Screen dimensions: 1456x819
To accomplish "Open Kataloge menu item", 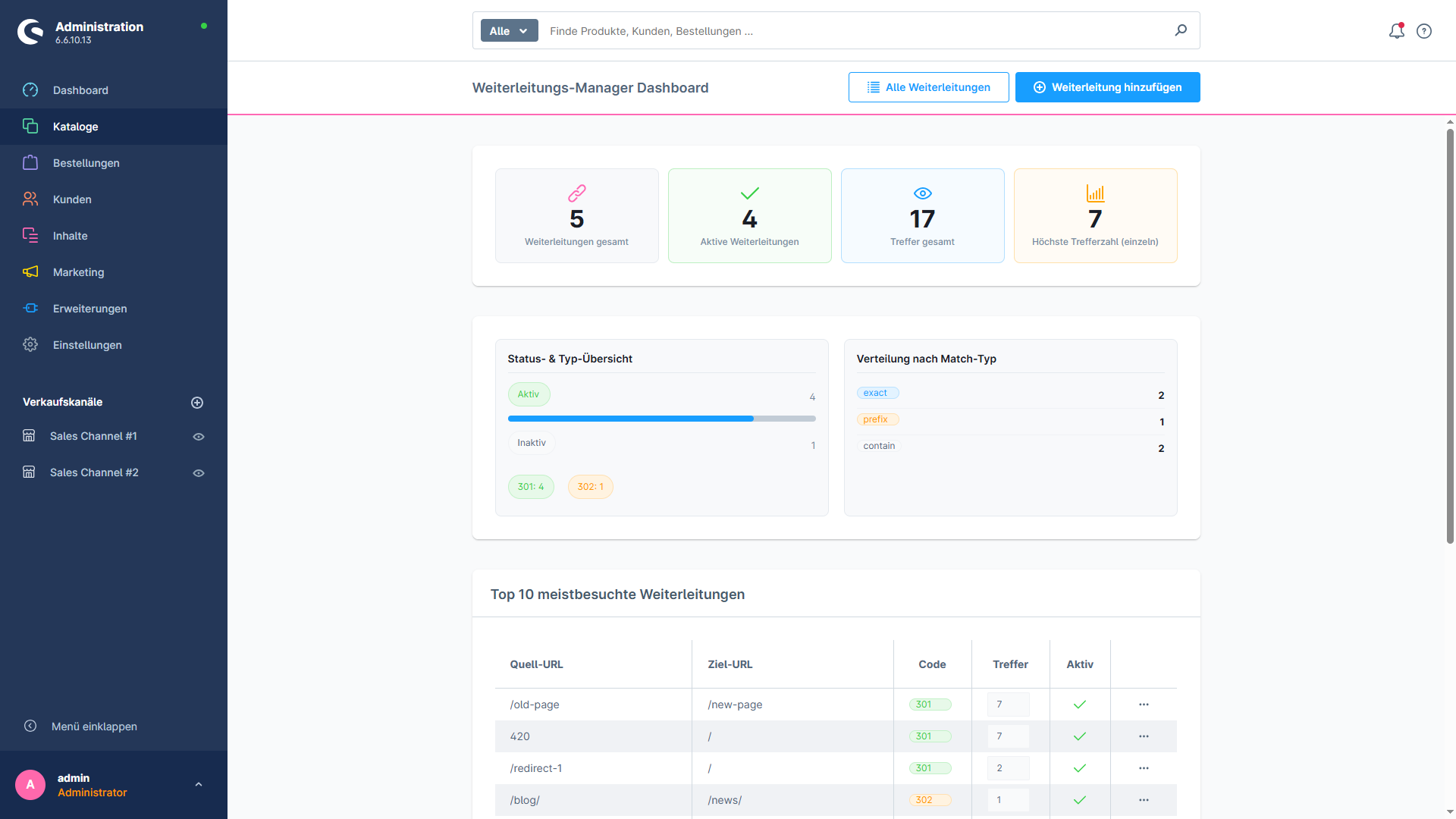I will pos(114,127).
